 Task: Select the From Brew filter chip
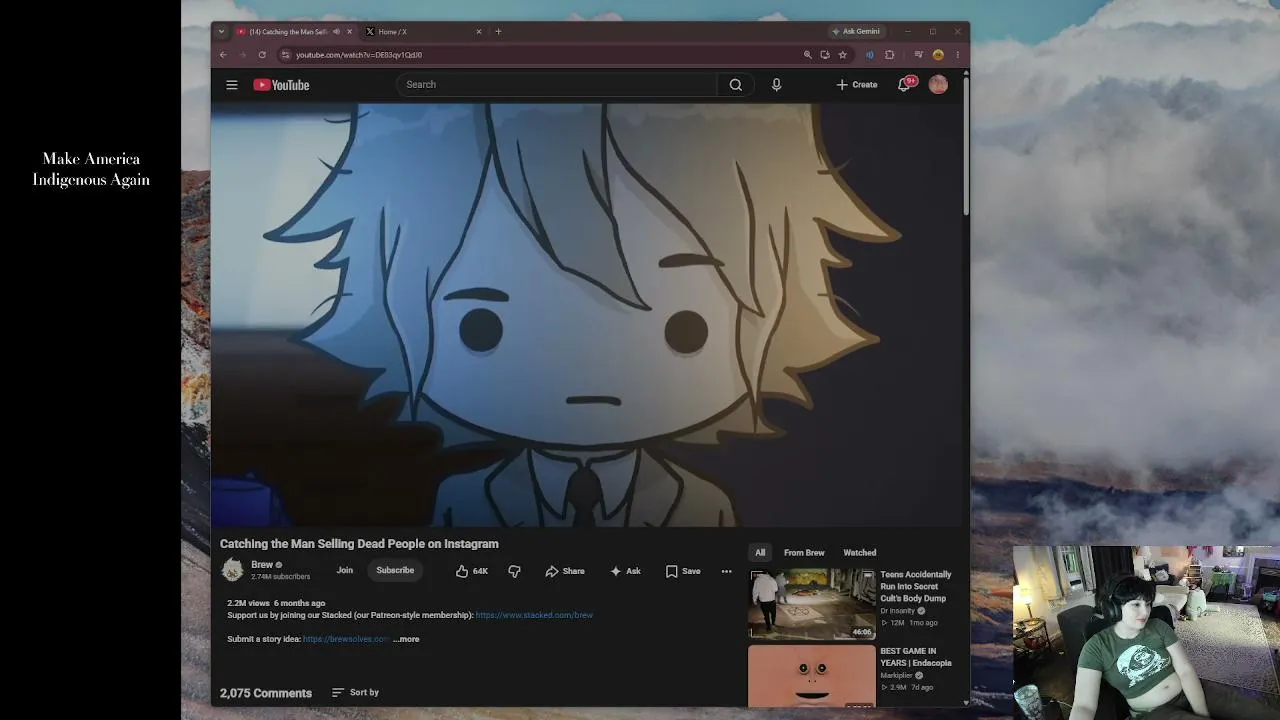[x=804, y=553]
